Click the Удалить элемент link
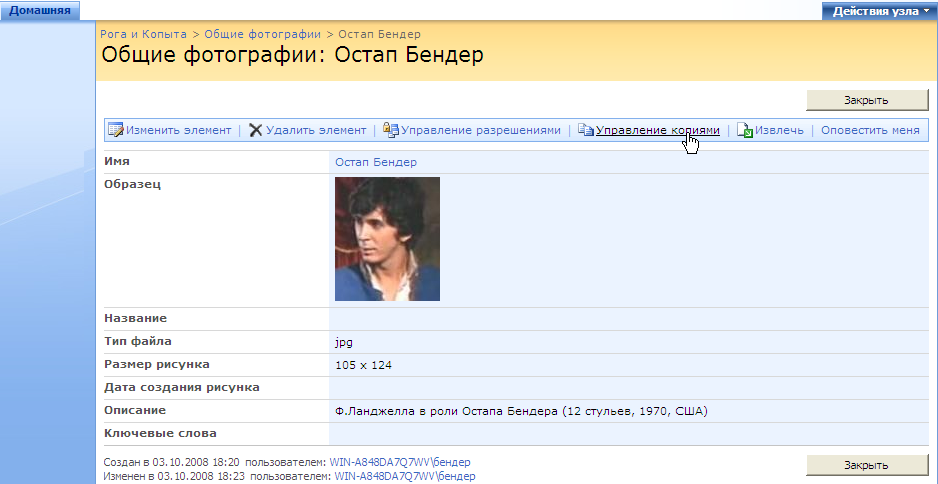938x484 pixels. 316,130
